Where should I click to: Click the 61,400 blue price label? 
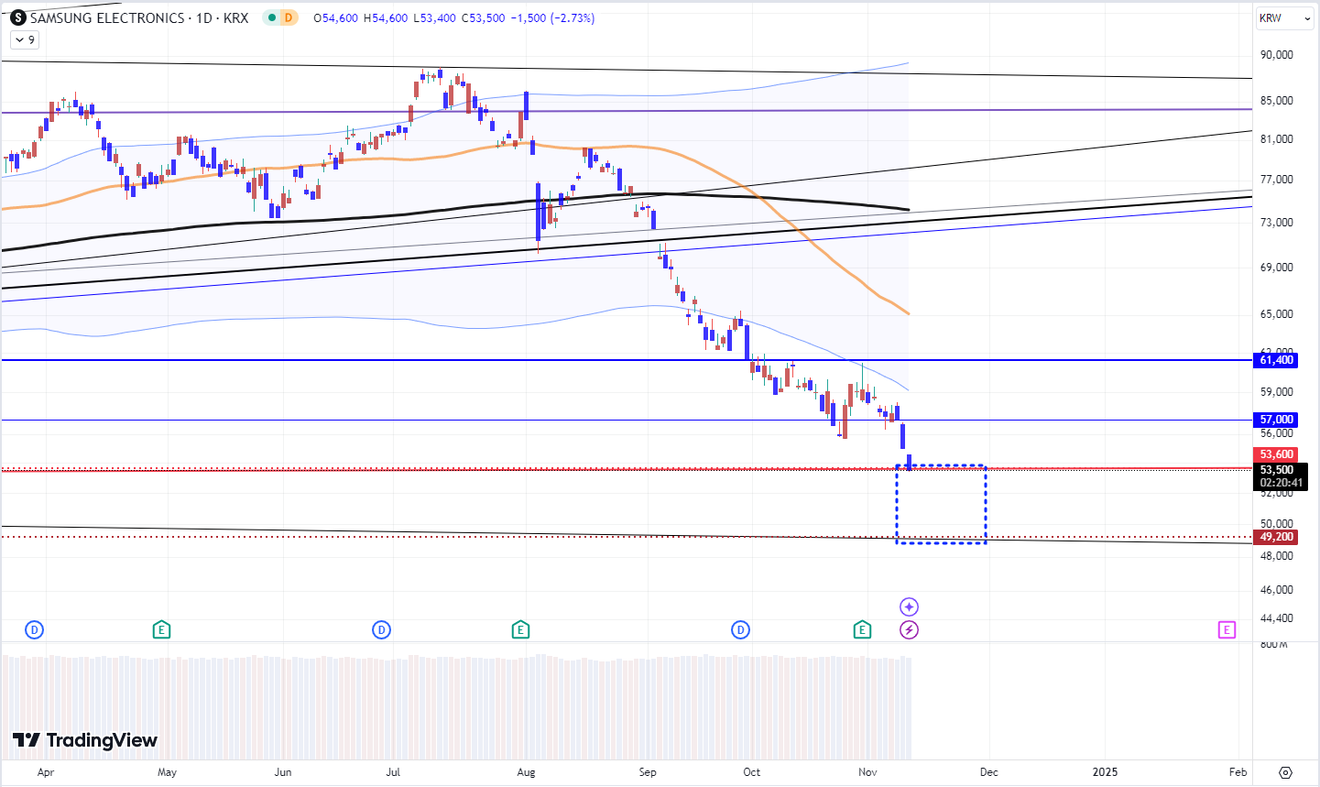[1277, 360]
